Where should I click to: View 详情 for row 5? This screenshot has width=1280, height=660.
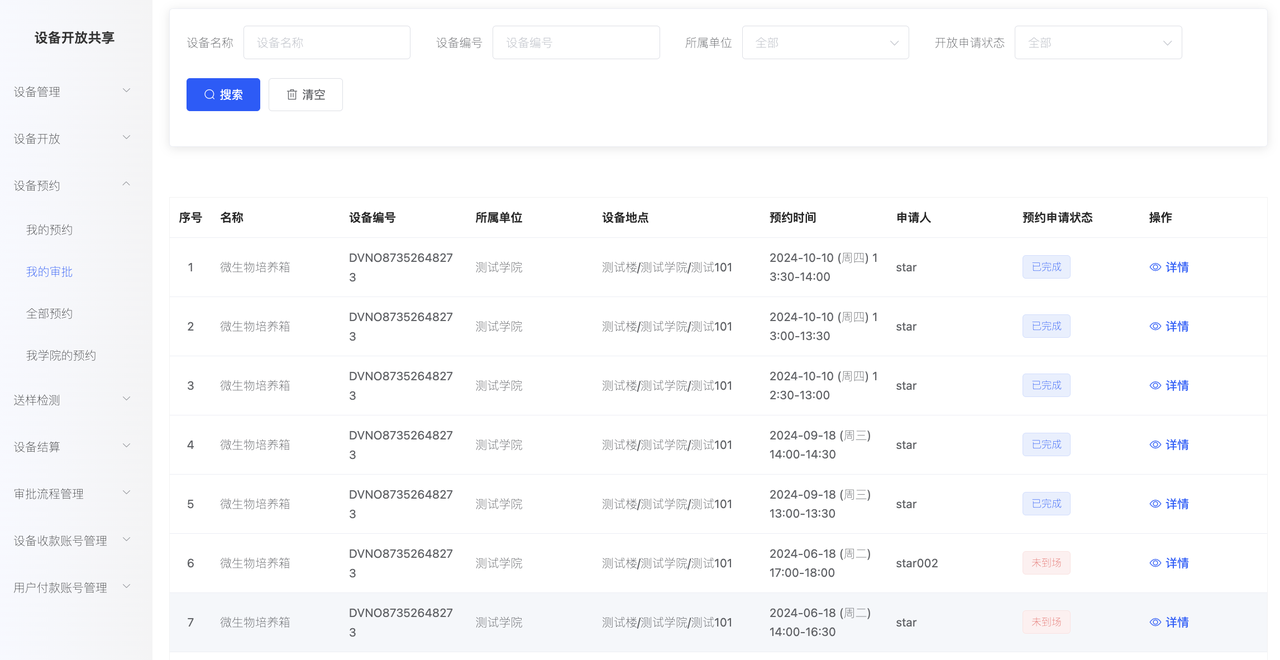pyautogui.click(x=1169, y=503)
